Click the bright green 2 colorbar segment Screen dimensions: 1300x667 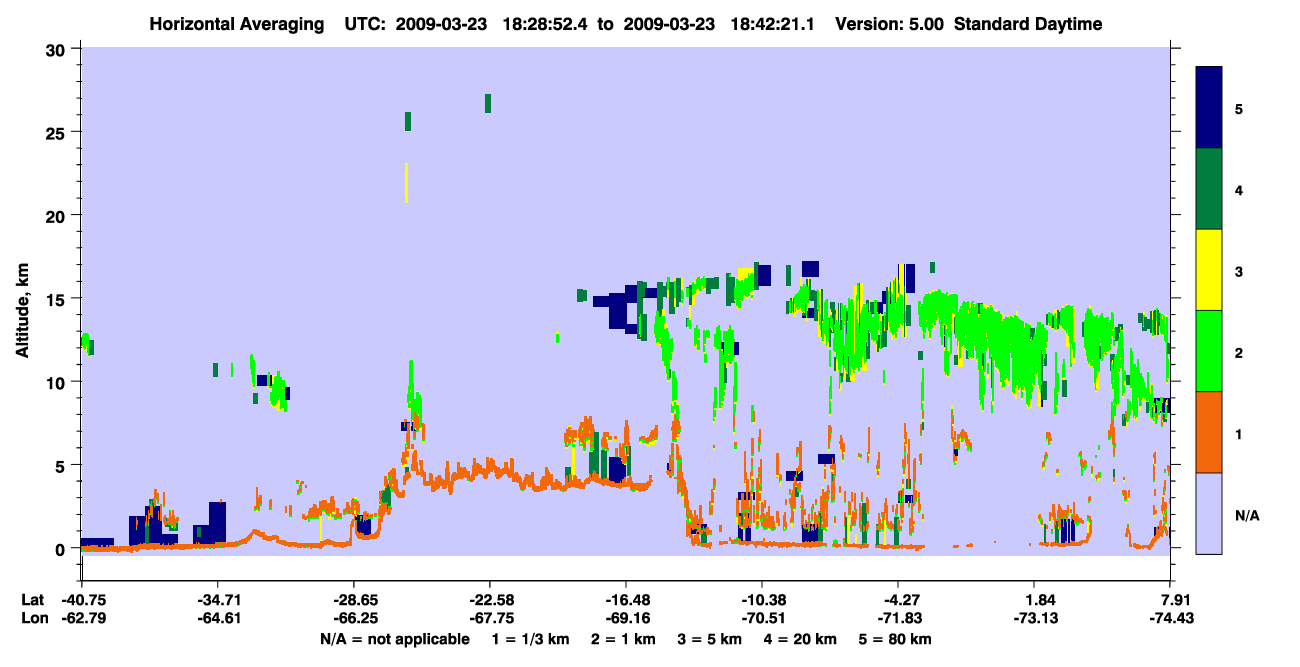point(1209,351)
